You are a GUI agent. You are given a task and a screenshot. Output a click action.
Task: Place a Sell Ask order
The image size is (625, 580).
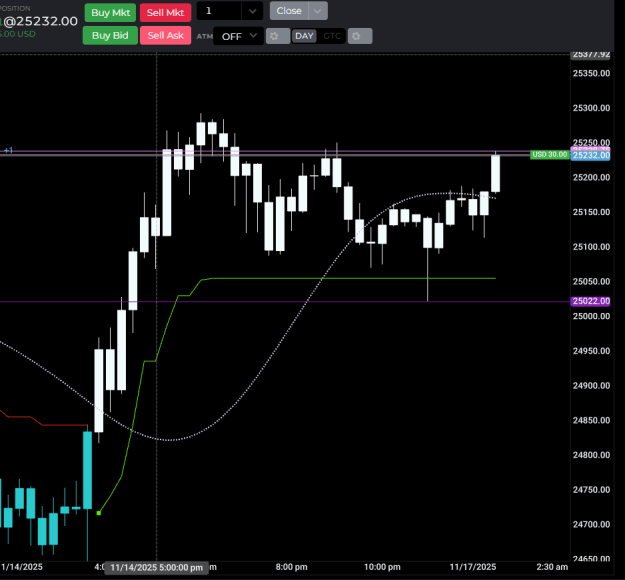coord(165,35)
